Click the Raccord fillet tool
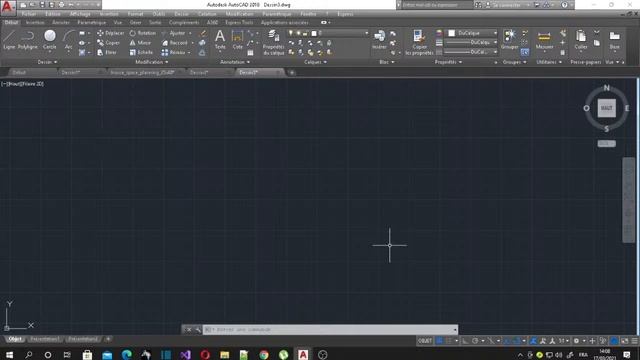Viewport: 640px width, 360px height. click(x=175, y=43)
